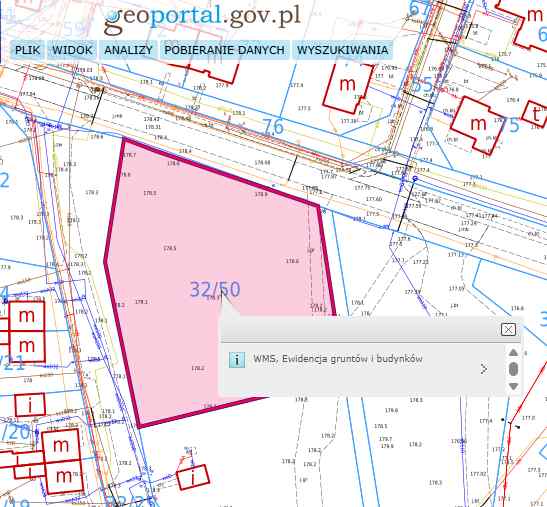Close the info popup window
This screenshot has width=547, height=507.
[x=508, y=329]
